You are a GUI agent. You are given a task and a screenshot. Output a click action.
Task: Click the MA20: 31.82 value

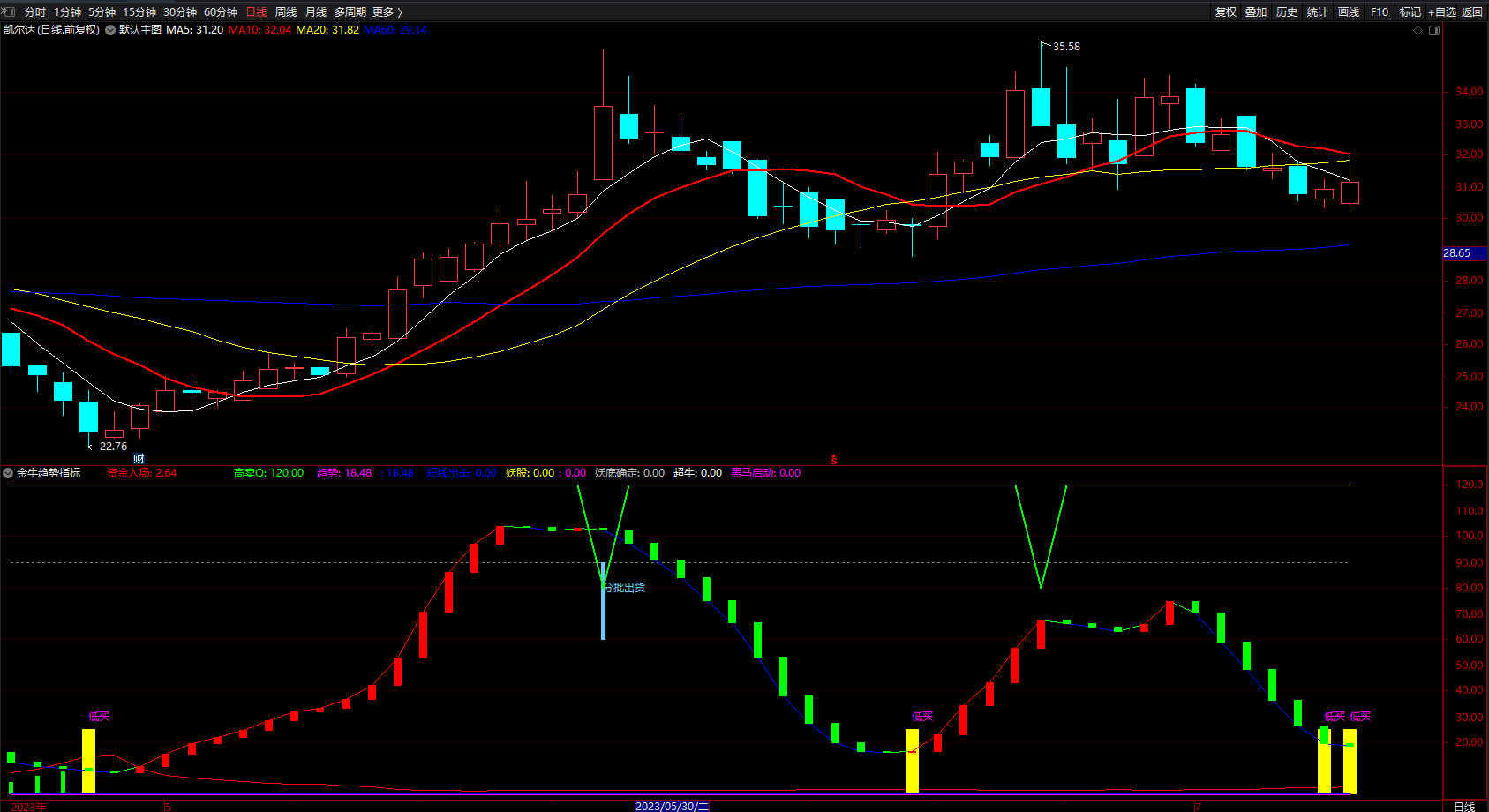pos(327,30)
